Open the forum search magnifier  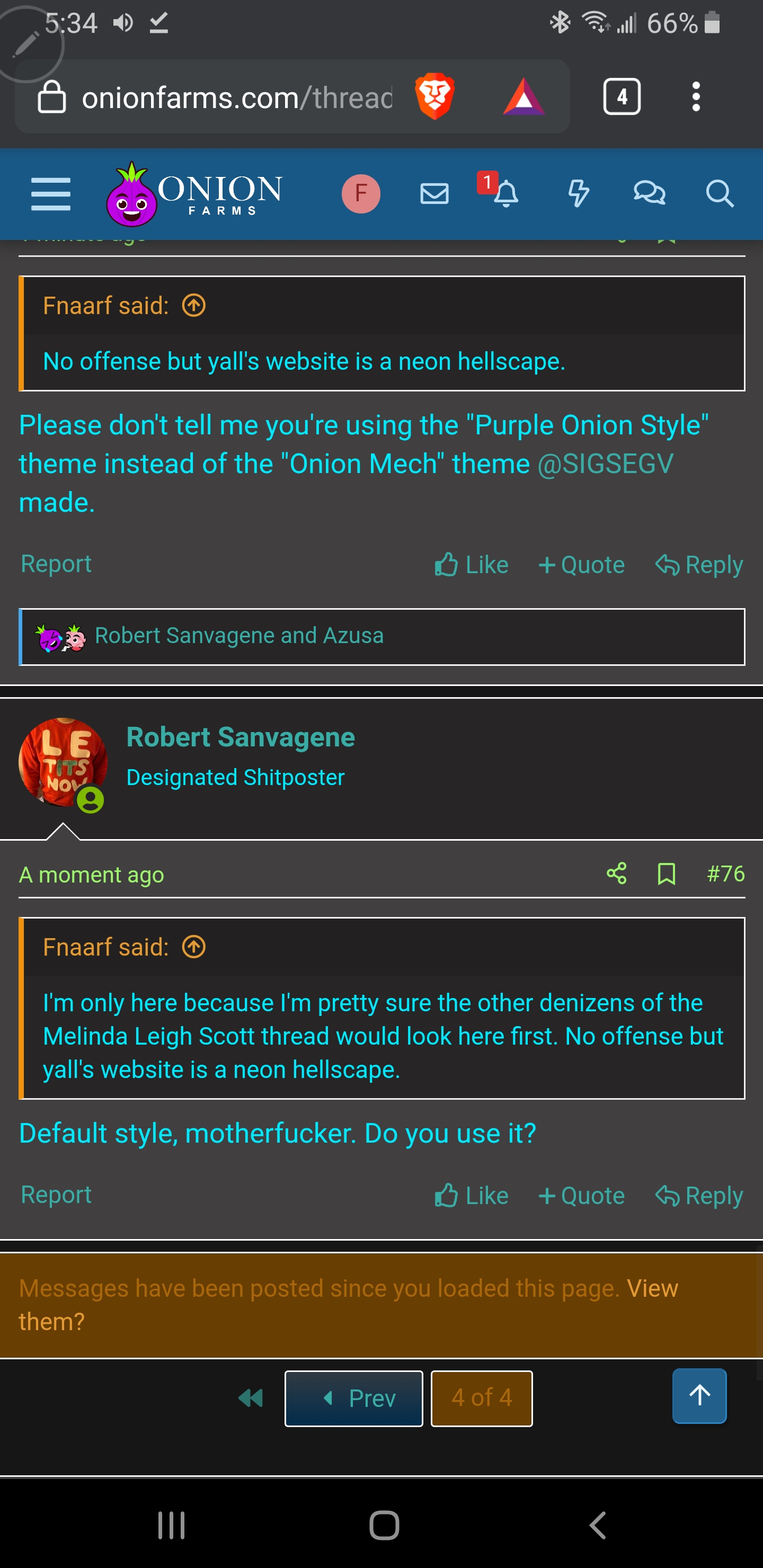(719, 194)
